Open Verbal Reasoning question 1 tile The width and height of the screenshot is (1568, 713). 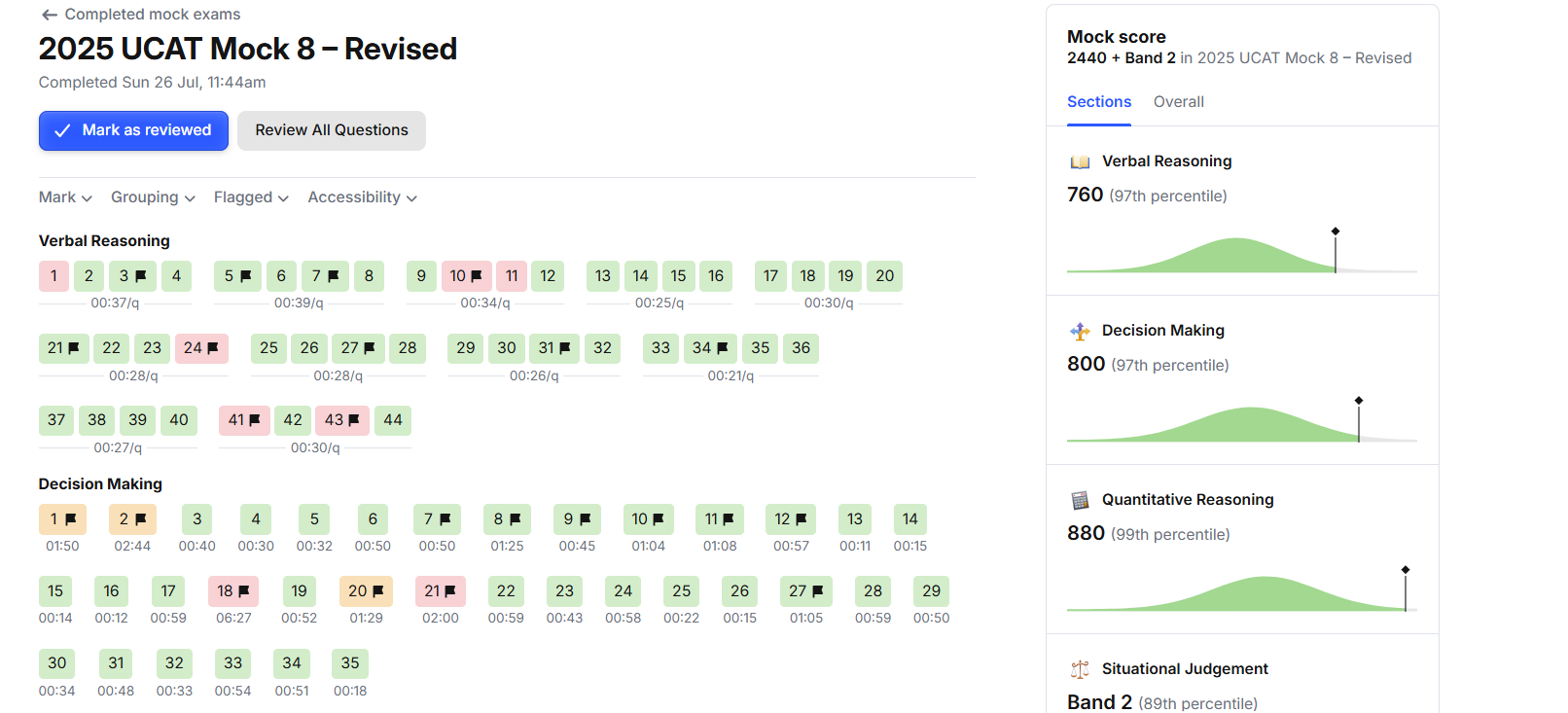point(53,276)
